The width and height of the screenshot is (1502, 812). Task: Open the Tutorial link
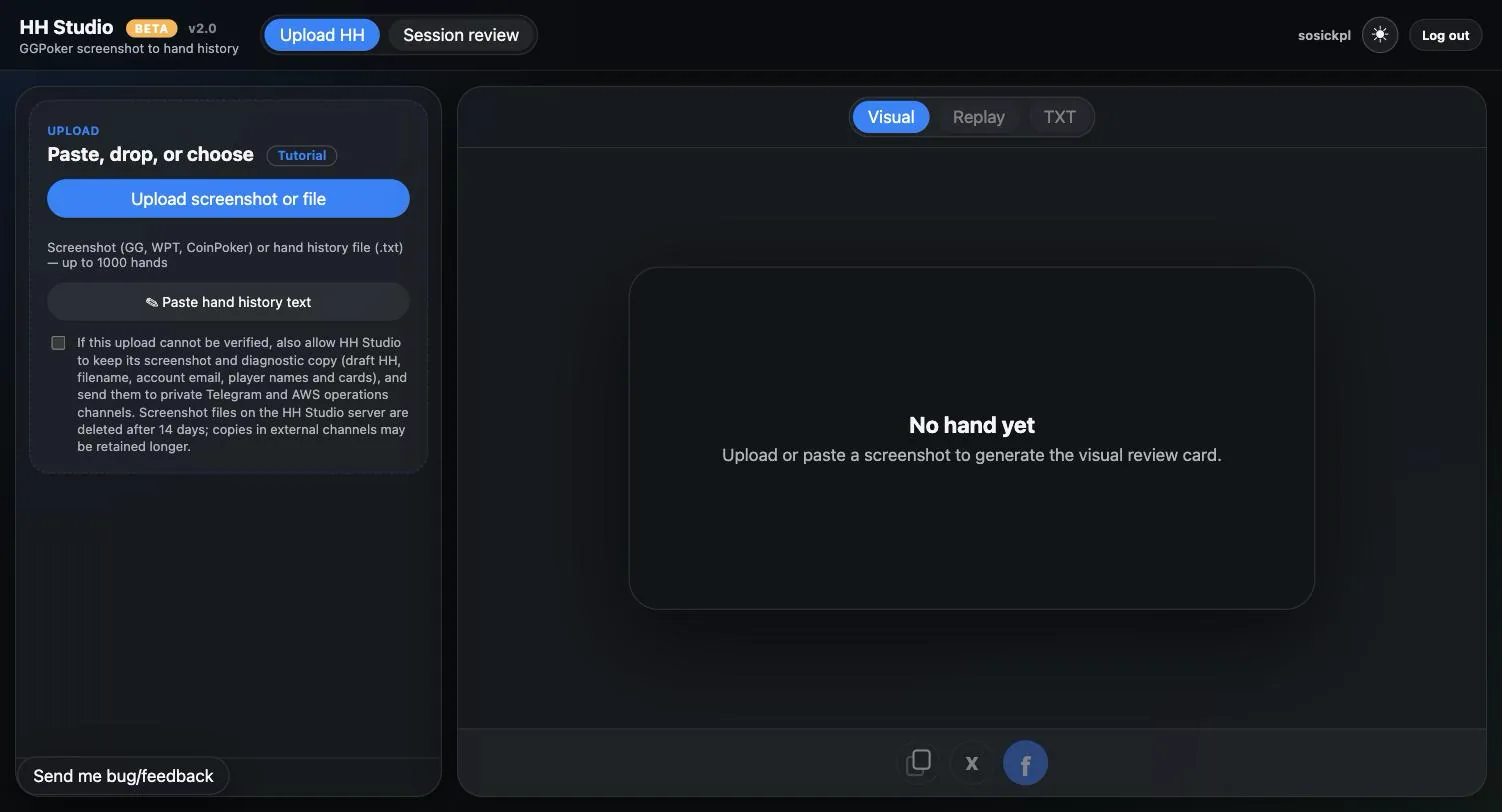click(x=302, y=156)
